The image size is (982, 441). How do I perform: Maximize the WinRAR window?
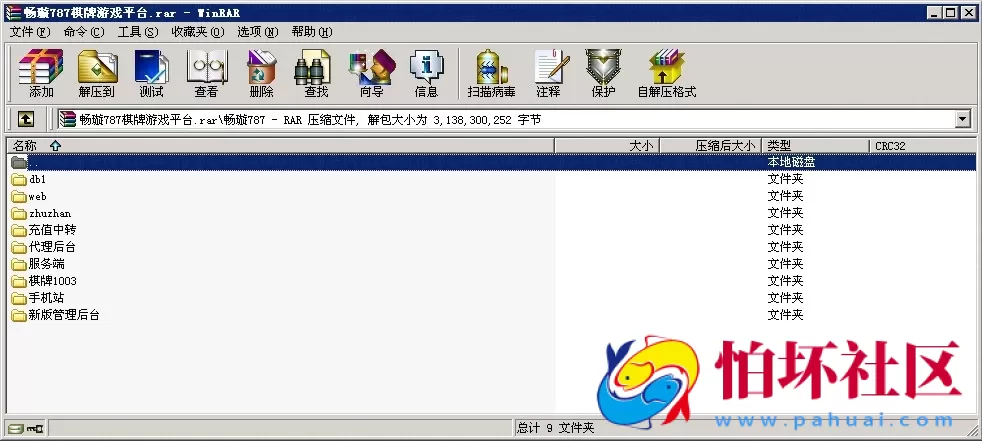951,12
